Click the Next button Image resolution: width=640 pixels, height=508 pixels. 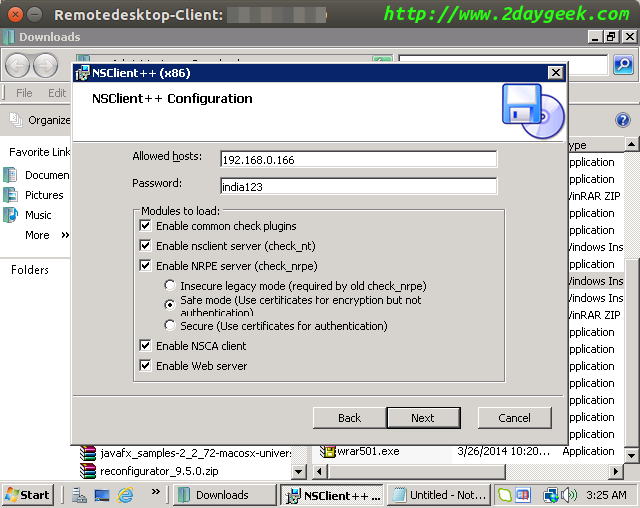(423, 418)
